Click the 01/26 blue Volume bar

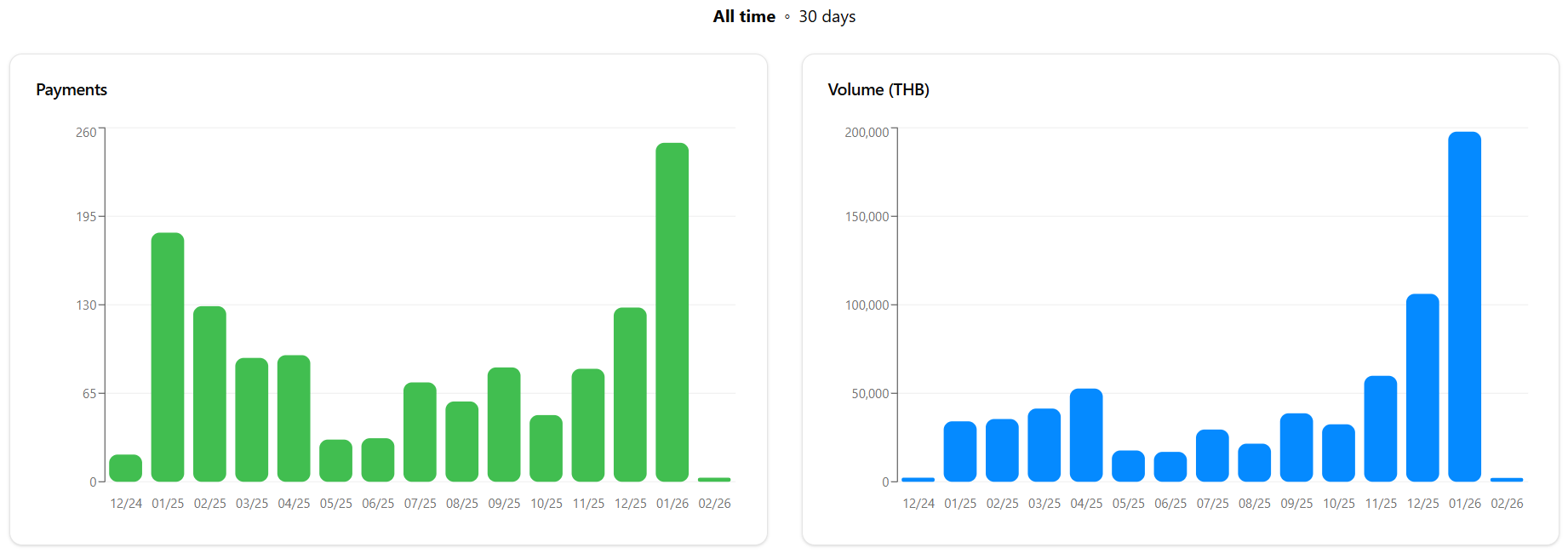click(x=1464, y=306)
